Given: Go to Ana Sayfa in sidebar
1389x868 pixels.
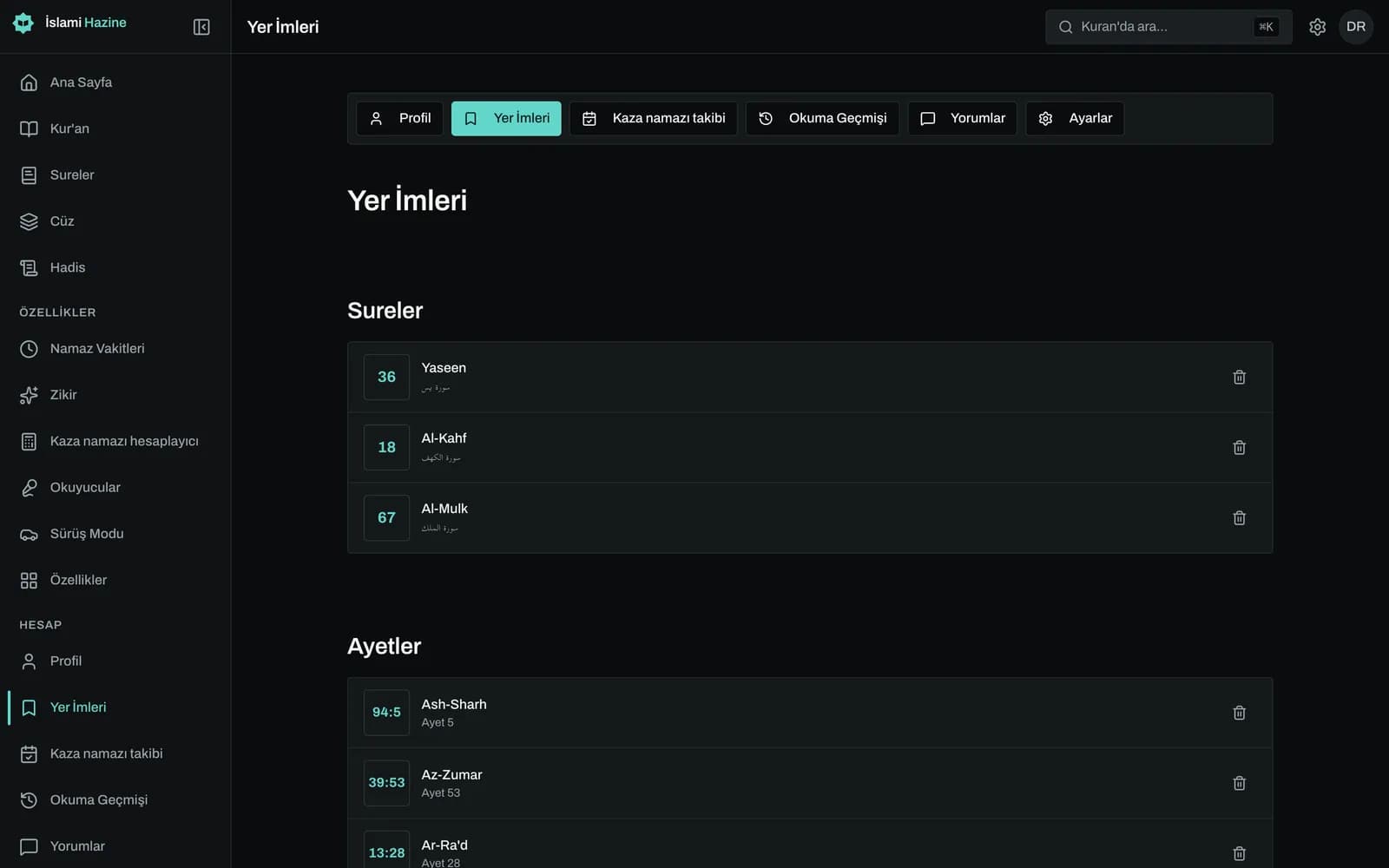Looking at the screenshot, I should [x=115, y=82].
